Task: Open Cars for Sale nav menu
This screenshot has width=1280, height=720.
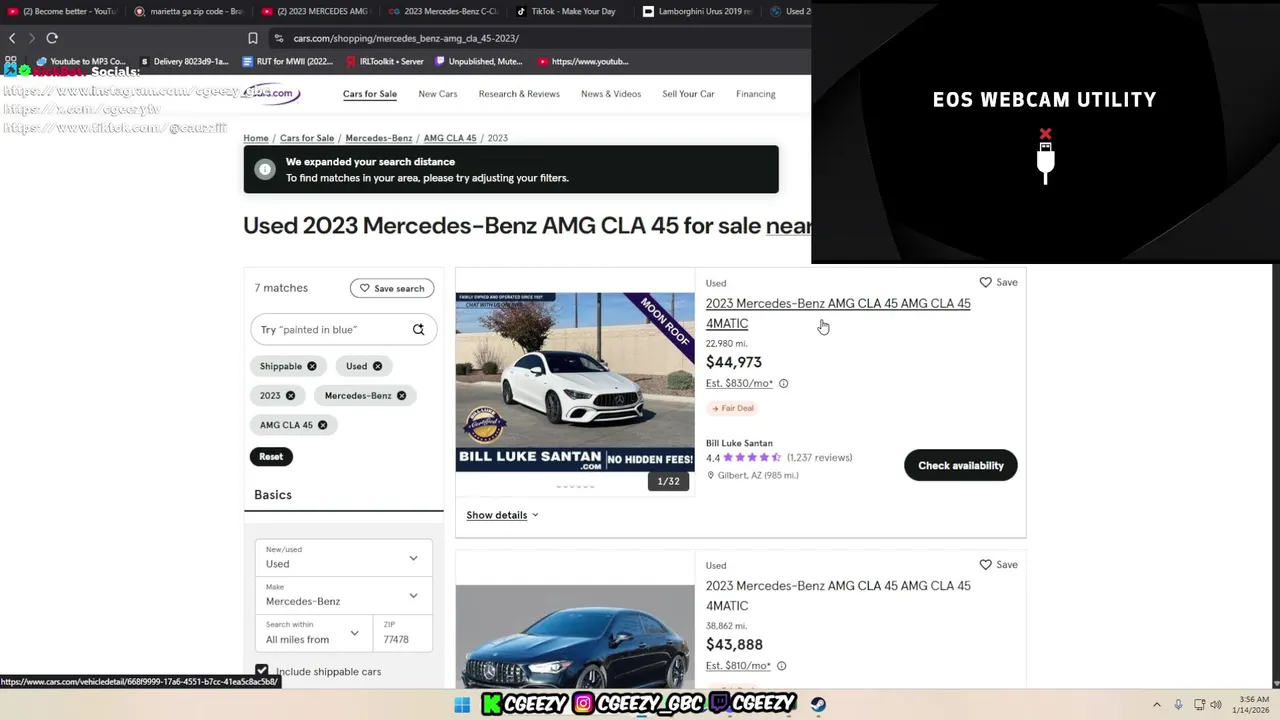Action: pos(370,94)
